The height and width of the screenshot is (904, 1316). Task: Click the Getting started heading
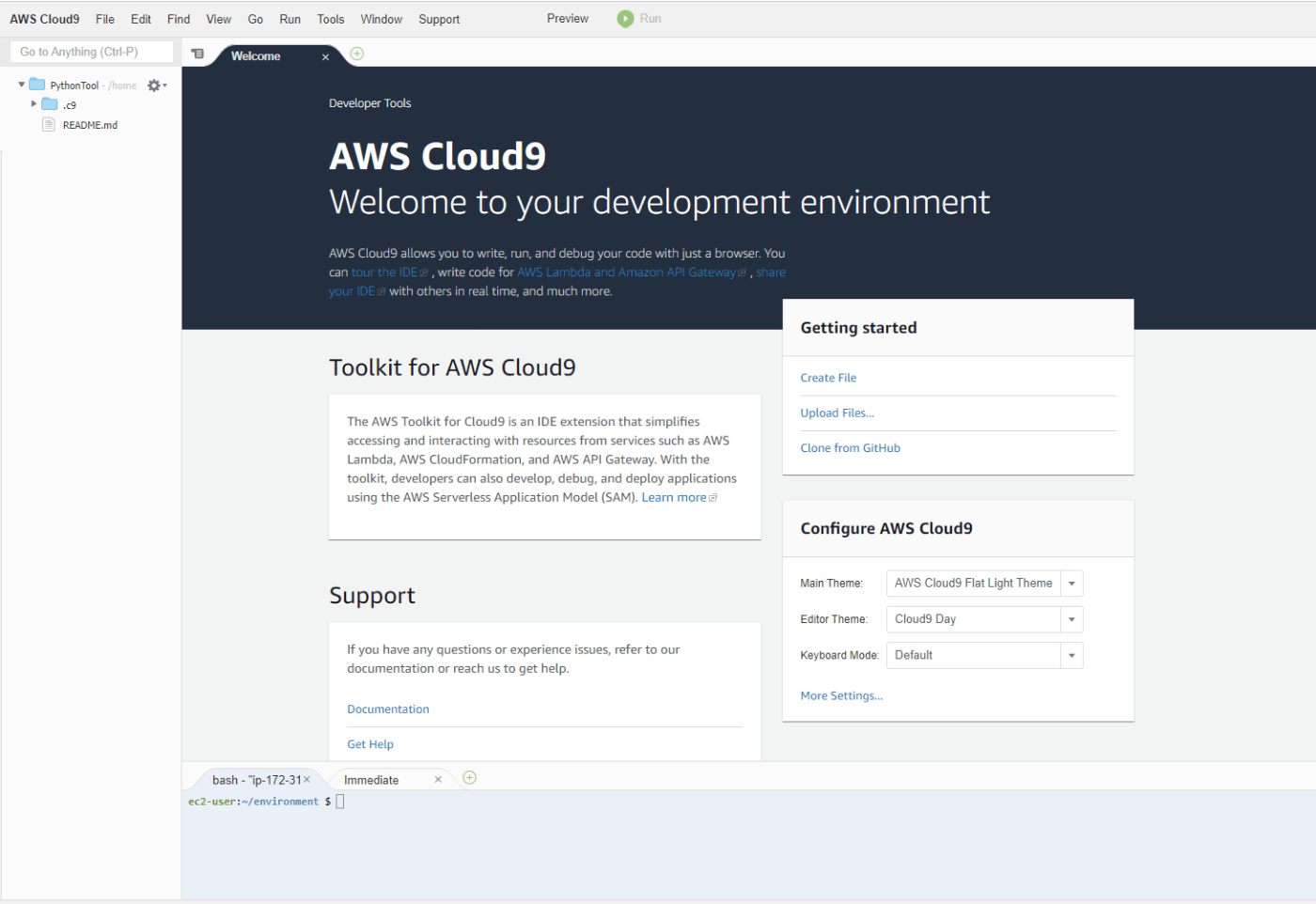858,328
